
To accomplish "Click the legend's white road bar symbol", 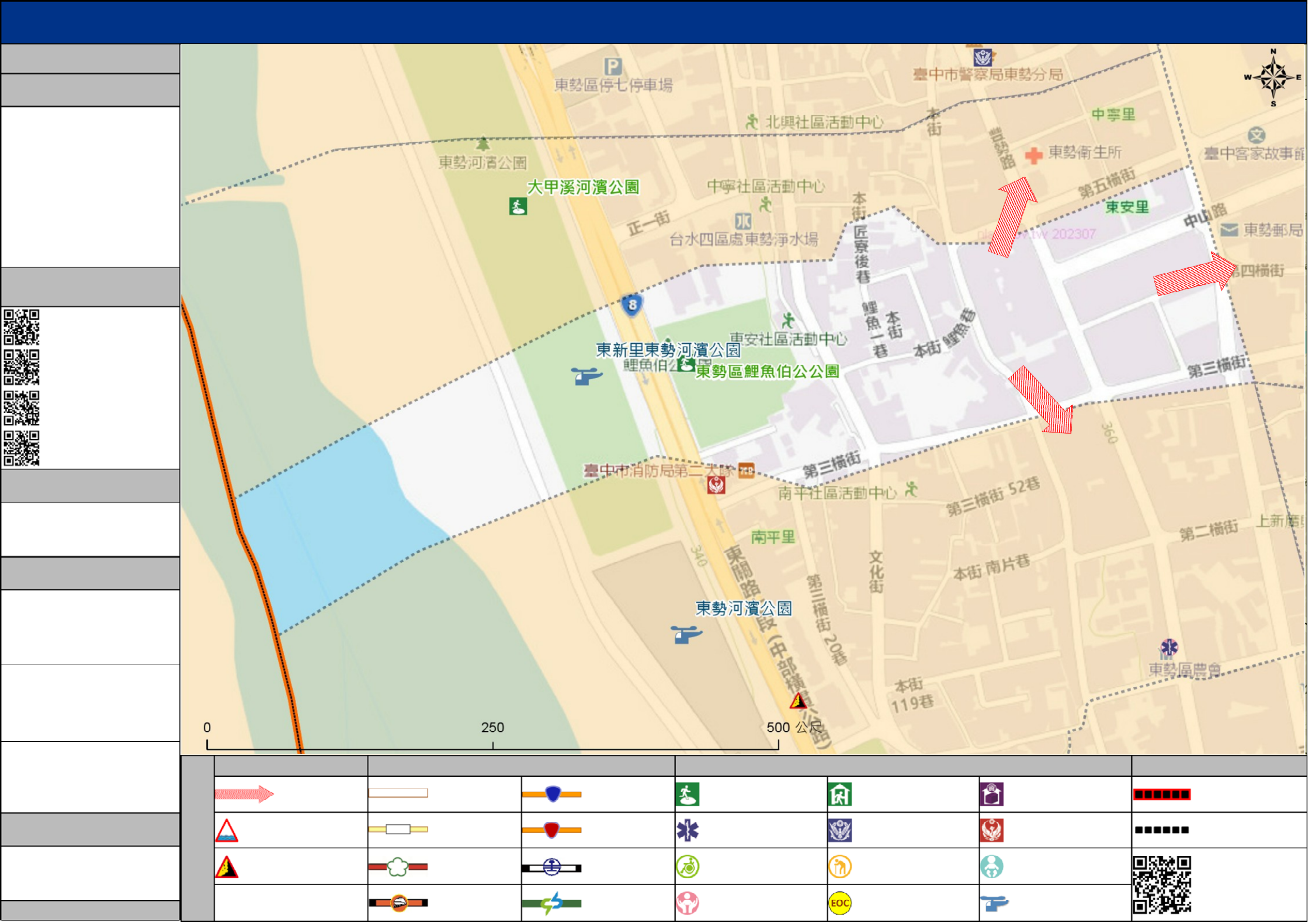I will 398,794.
